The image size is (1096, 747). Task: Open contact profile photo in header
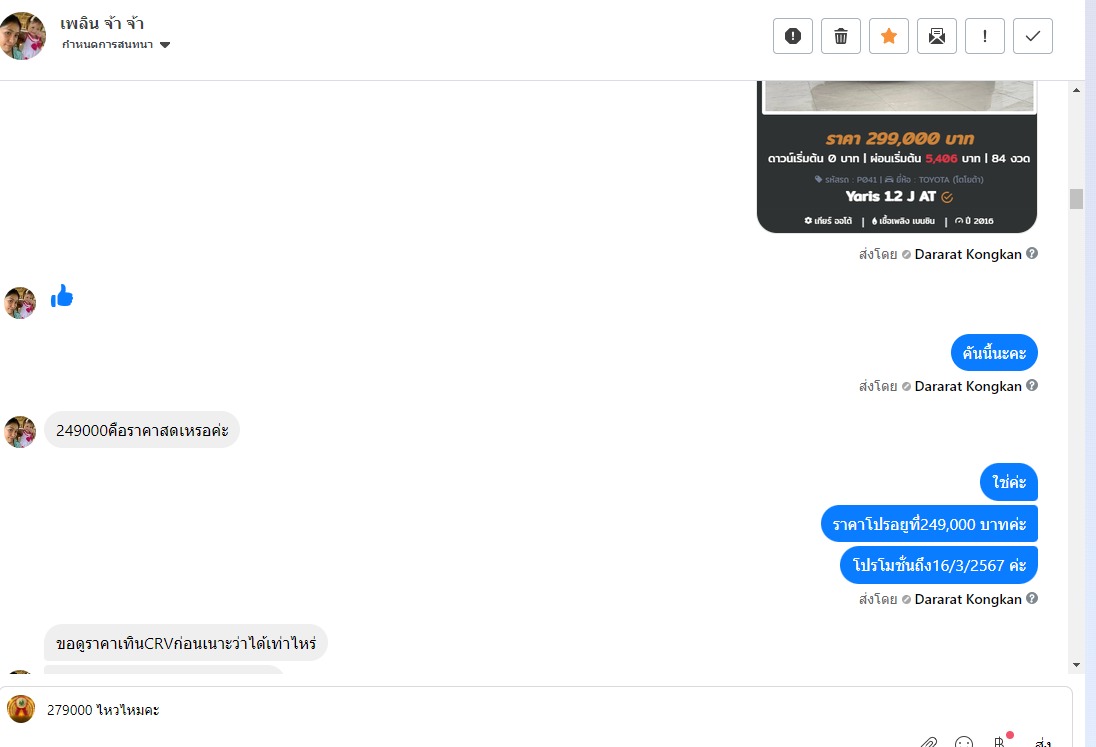(x=24, y=36)
